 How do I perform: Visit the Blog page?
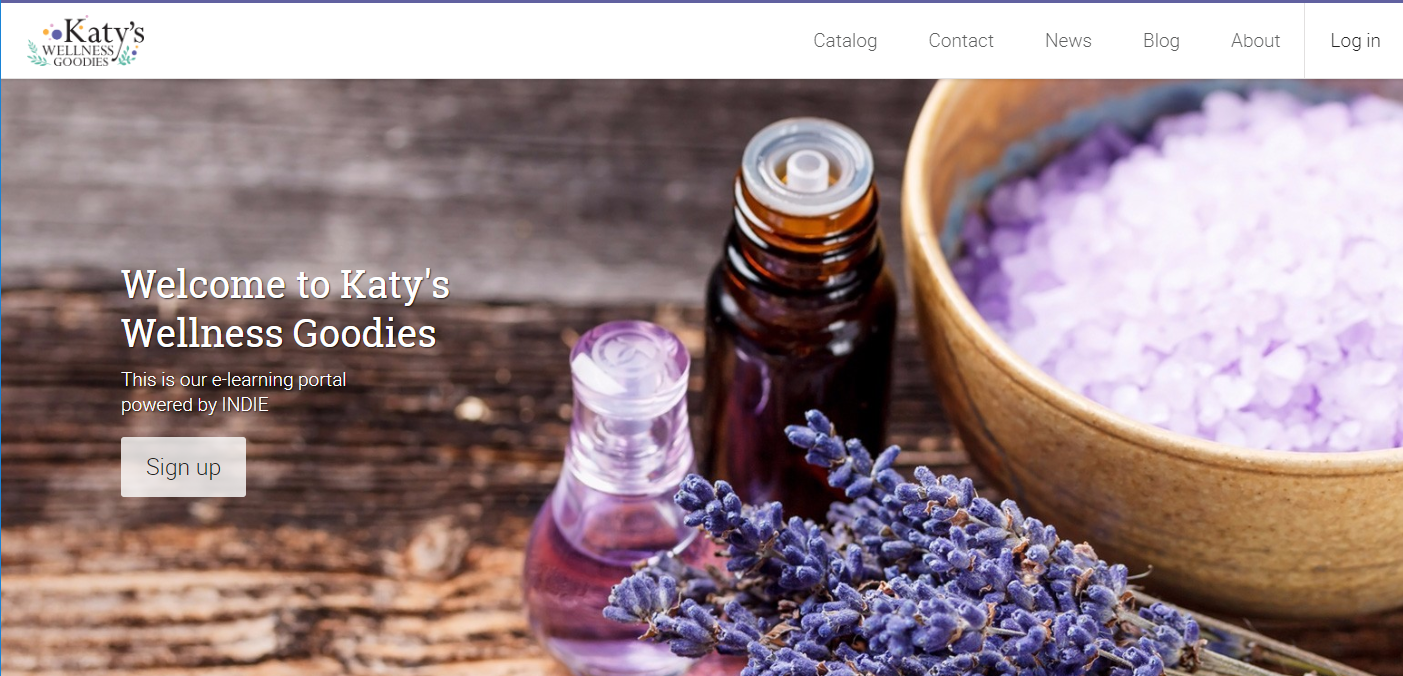click(1161, 41)
